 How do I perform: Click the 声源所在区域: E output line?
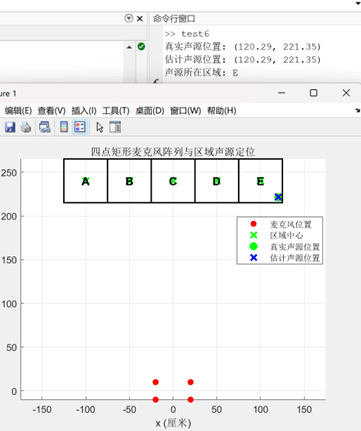[x=201, y=72]
